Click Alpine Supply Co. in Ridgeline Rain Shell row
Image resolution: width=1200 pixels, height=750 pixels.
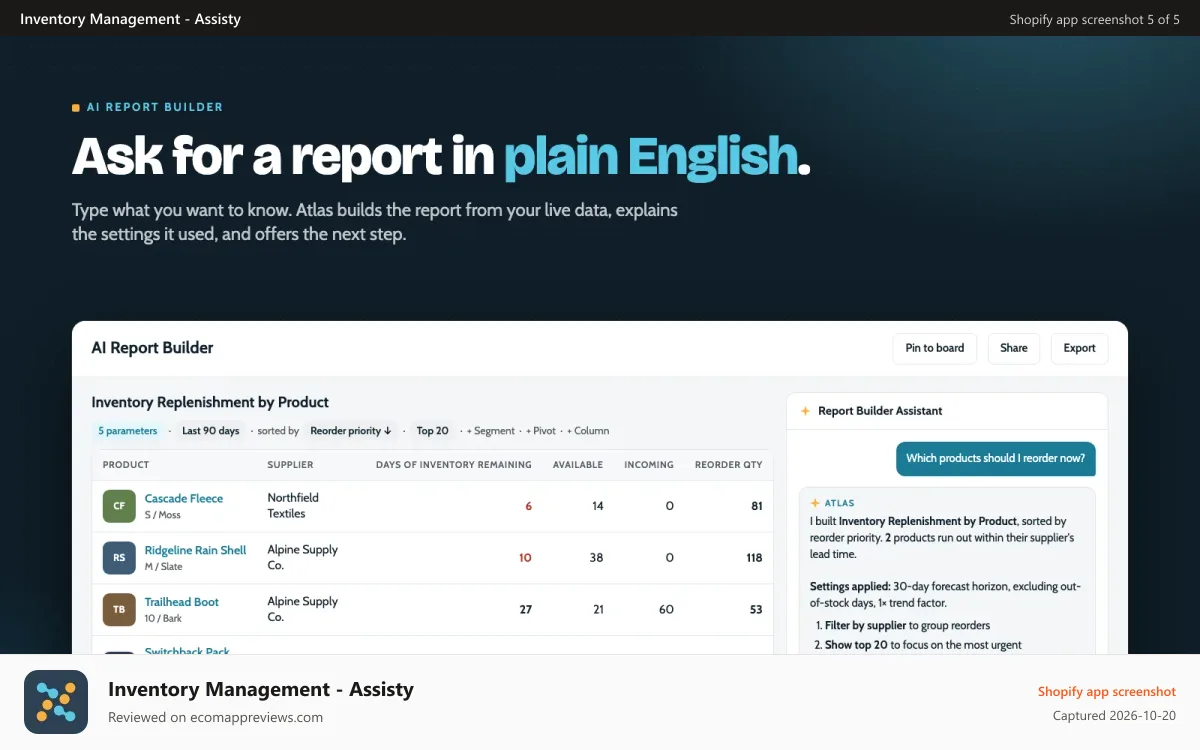[303, 558]
